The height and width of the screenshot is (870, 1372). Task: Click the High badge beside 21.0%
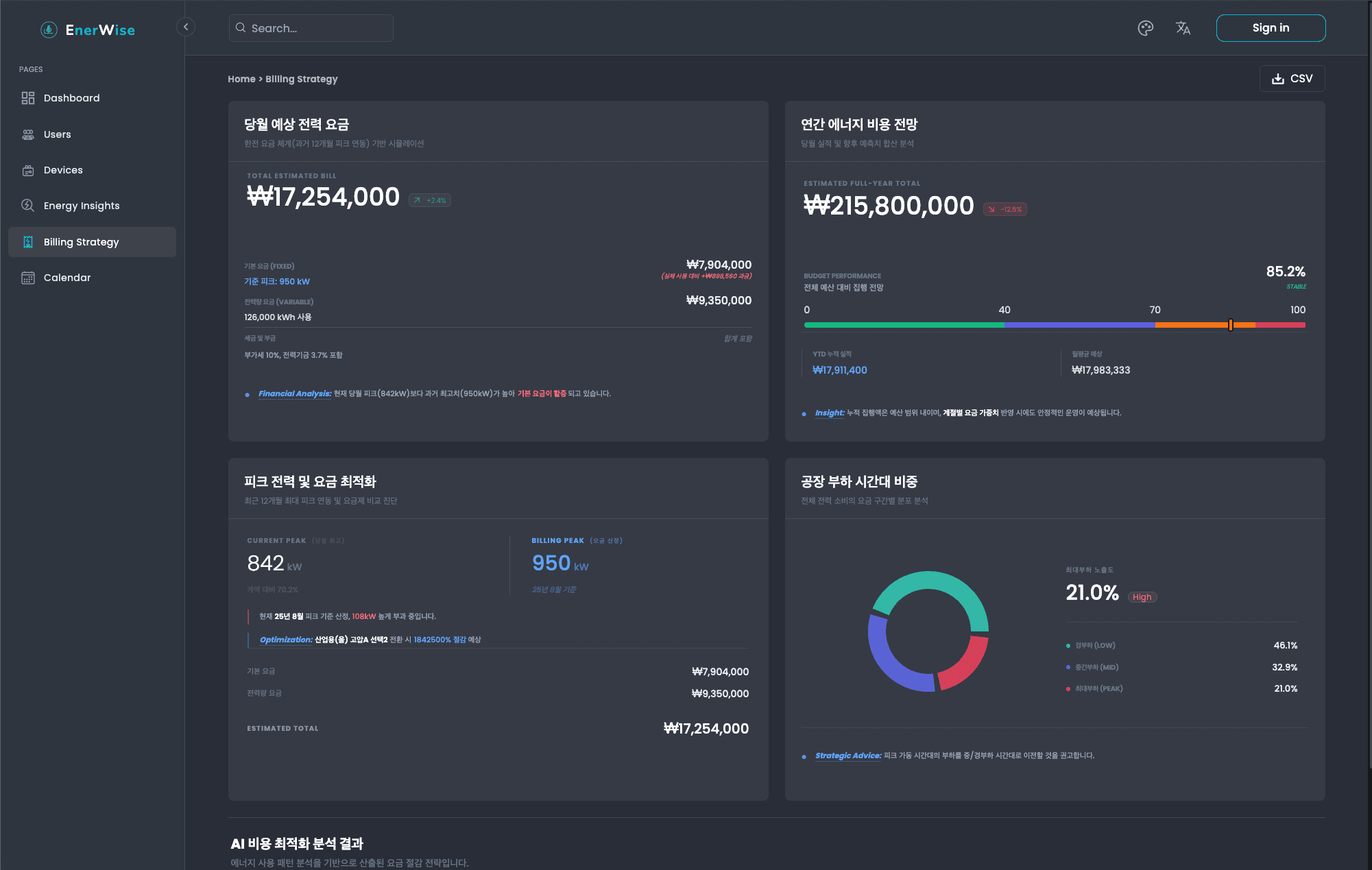(1142, 597)
